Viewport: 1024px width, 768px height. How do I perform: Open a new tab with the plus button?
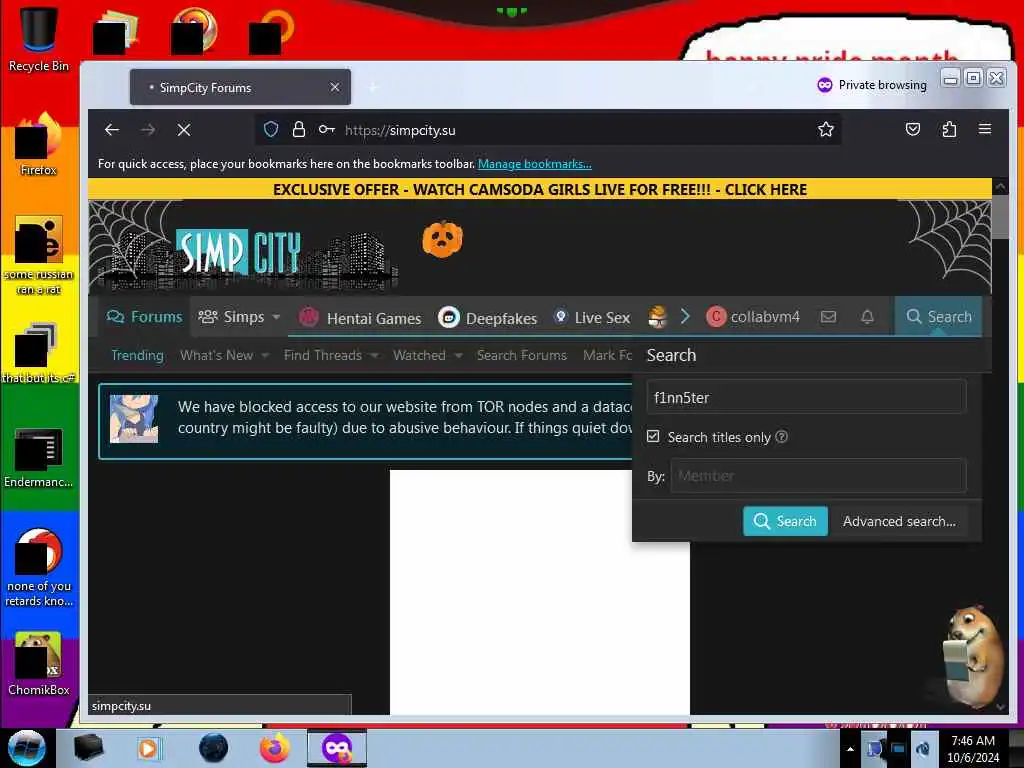click(x=373, y=87)
